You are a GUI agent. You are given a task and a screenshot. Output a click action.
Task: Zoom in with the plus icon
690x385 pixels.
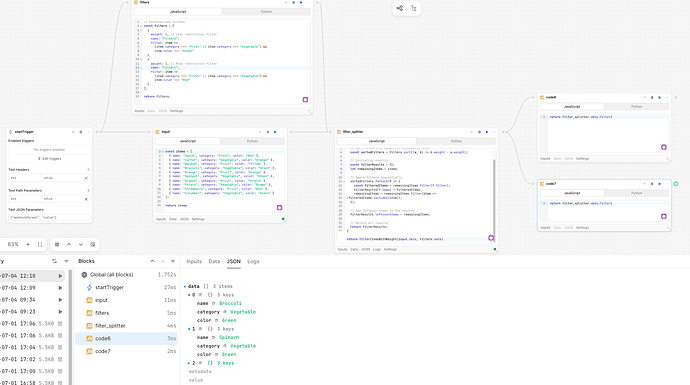pos(28,244)
